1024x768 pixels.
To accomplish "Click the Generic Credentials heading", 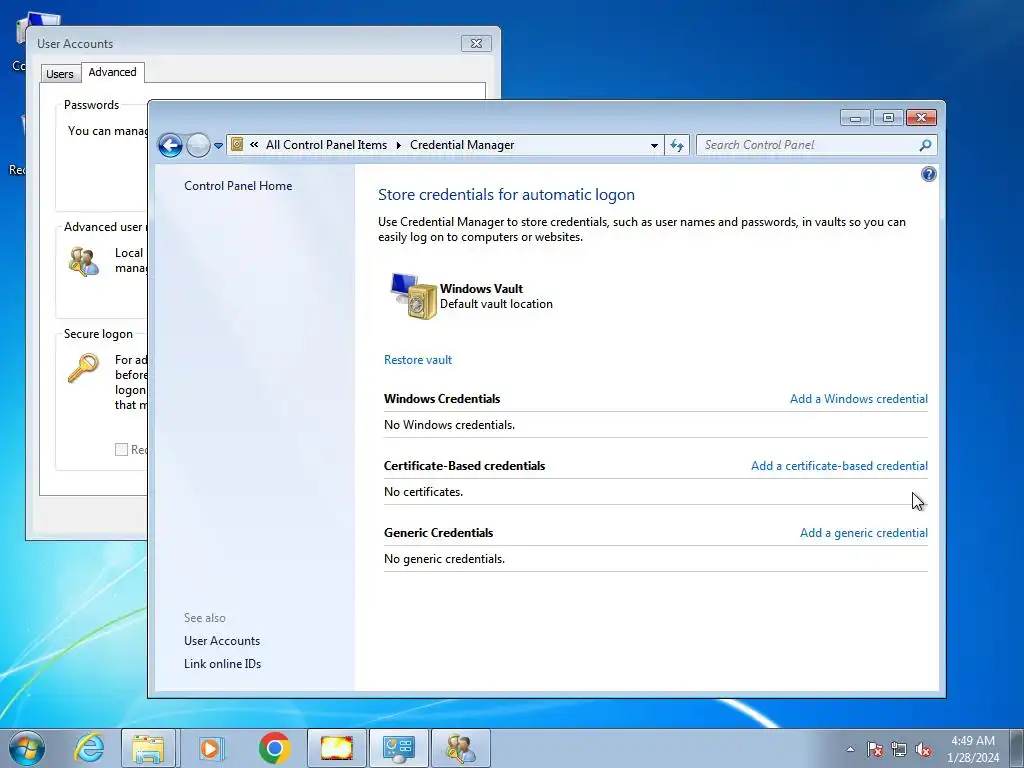I will [438, 533].
